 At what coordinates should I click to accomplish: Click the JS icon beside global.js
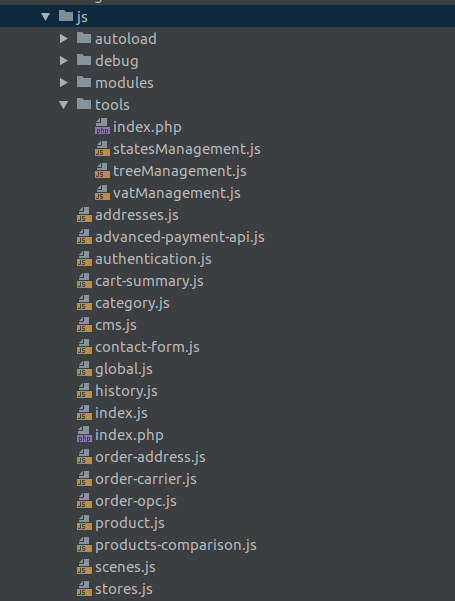coord(84,368)
